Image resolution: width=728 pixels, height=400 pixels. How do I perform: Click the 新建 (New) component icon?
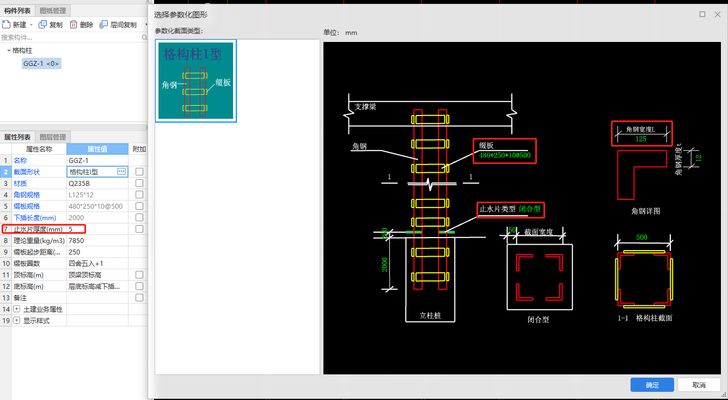(x=8, y=24)
